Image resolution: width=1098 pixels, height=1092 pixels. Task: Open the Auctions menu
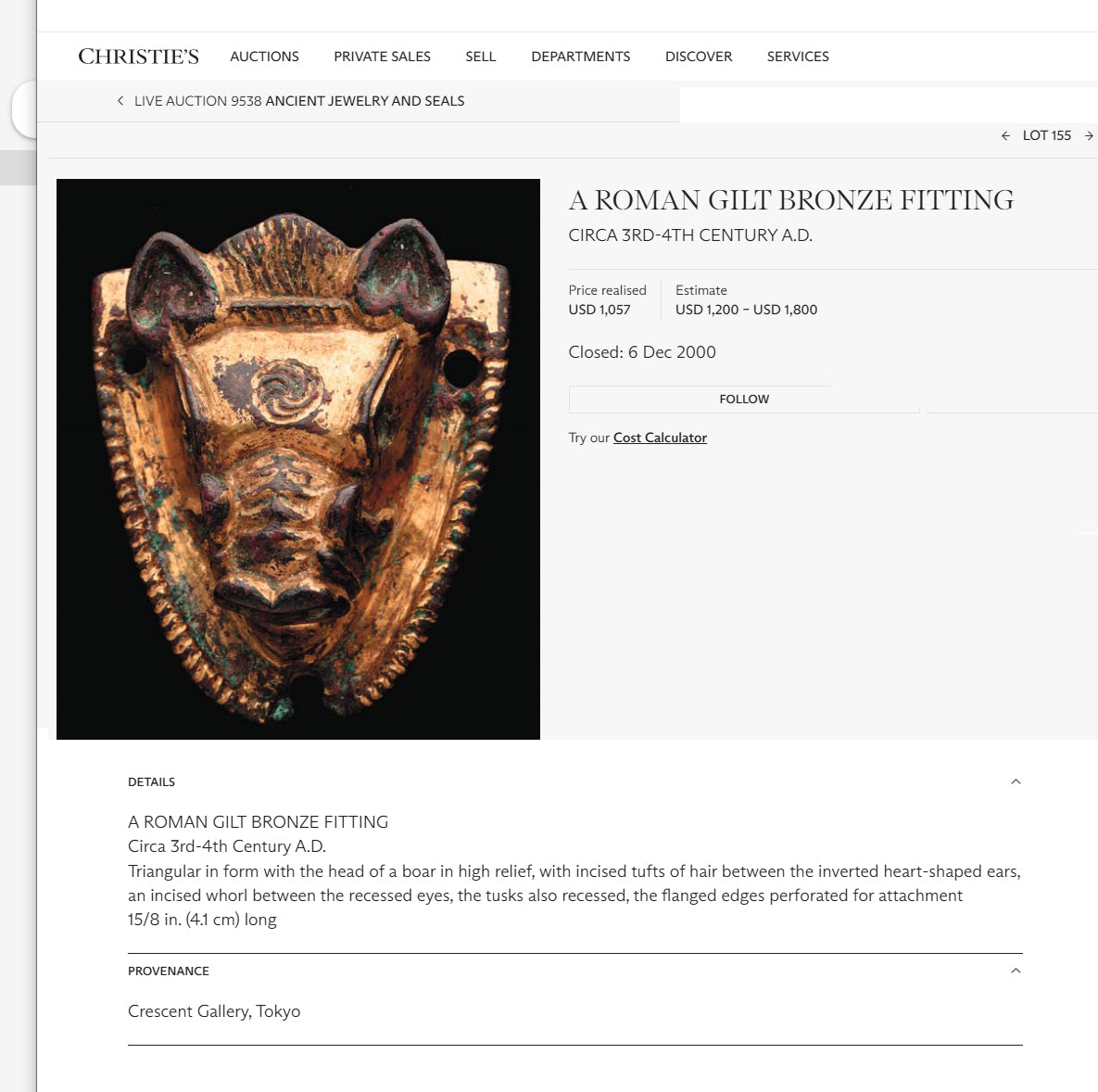click(x=264, y=57)
